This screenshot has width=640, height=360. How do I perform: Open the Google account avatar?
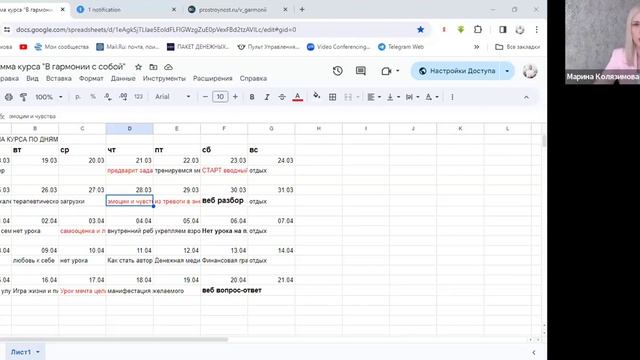(530, 71)
